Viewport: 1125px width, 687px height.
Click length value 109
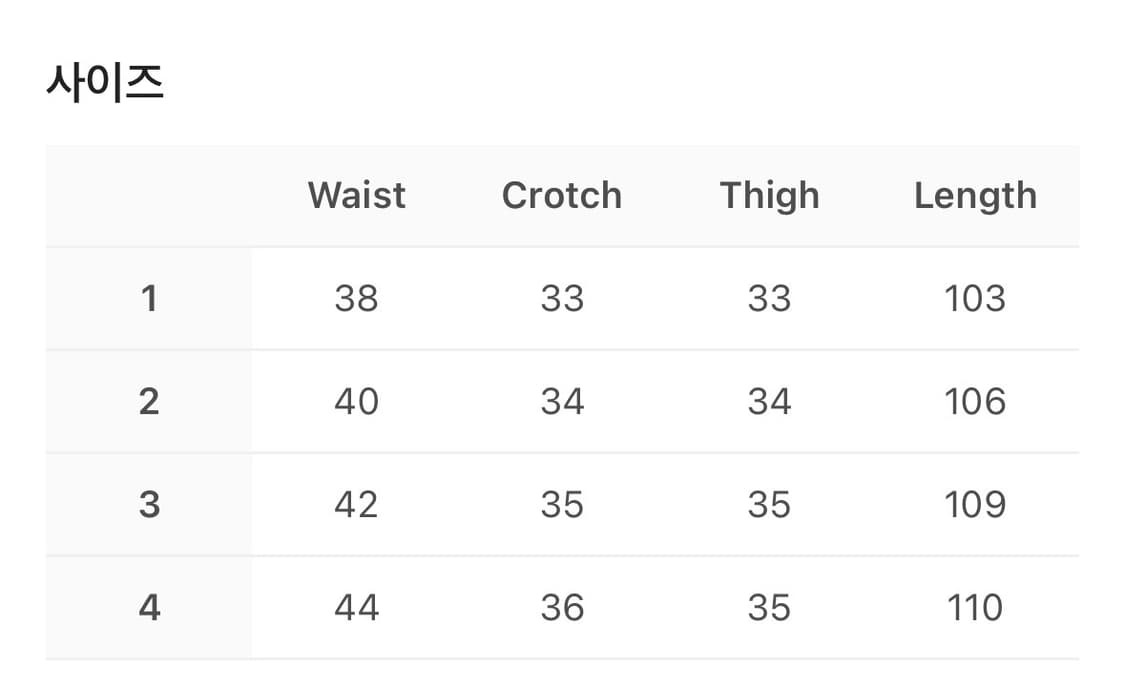coord(975,504)
